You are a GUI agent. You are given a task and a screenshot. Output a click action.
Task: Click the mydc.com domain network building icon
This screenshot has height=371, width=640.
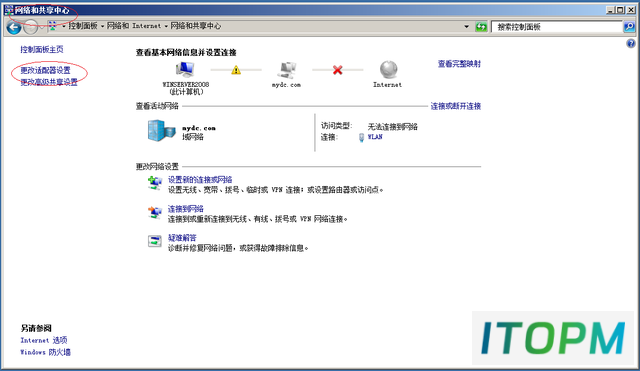point(161,131)
